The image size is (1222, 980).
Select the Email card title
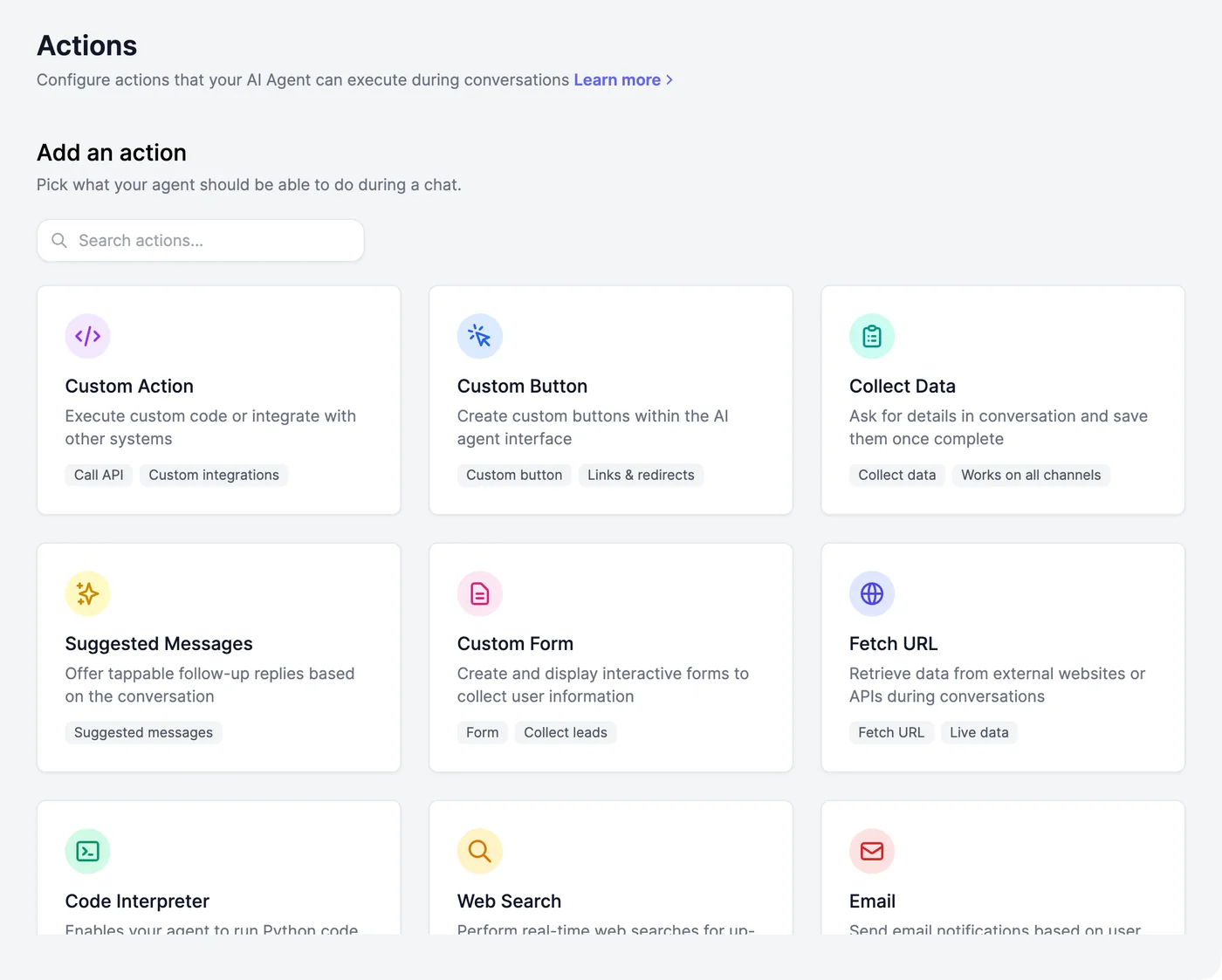(x=872, y=901)
